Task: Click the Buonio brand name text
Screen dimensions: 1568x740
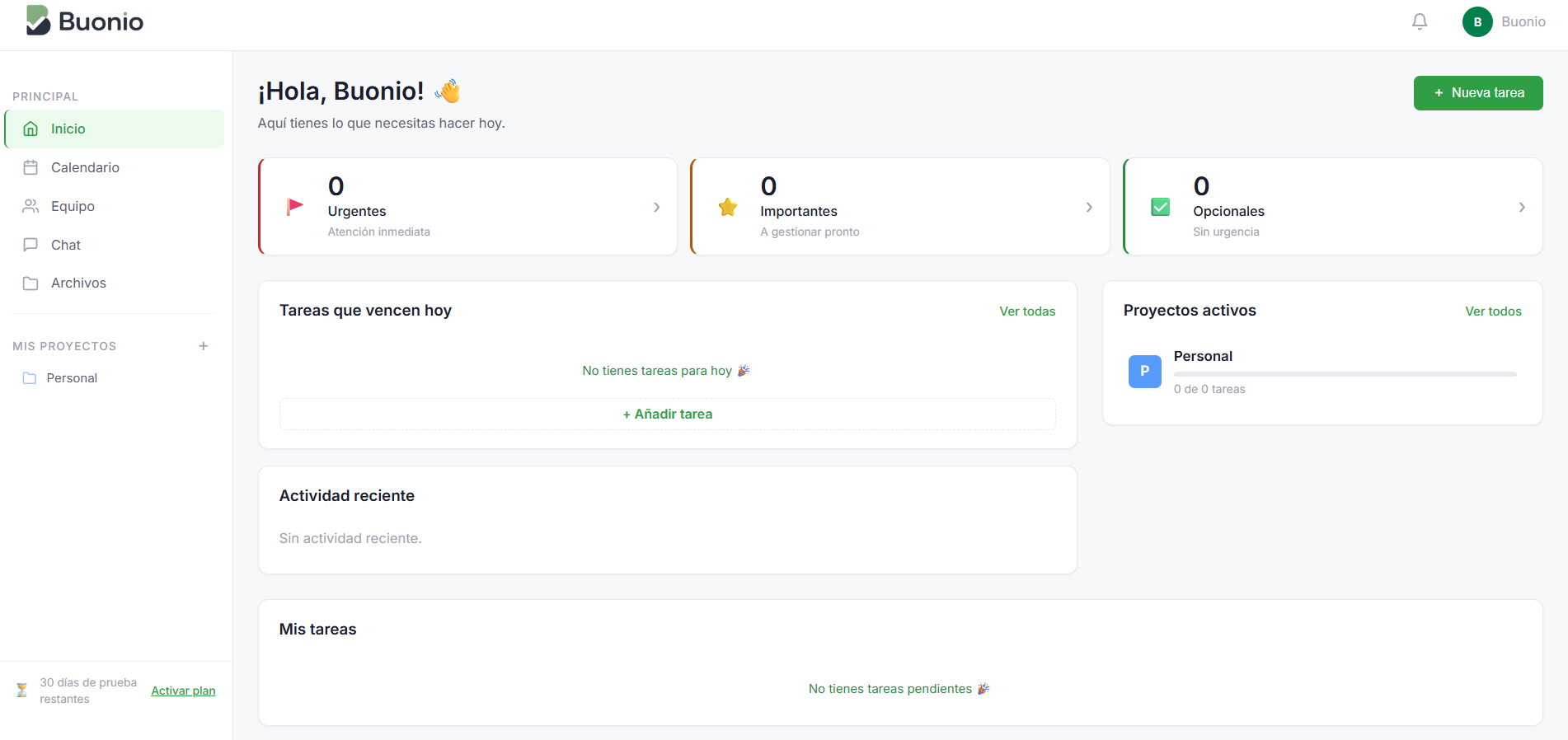Action: [101, 22]
